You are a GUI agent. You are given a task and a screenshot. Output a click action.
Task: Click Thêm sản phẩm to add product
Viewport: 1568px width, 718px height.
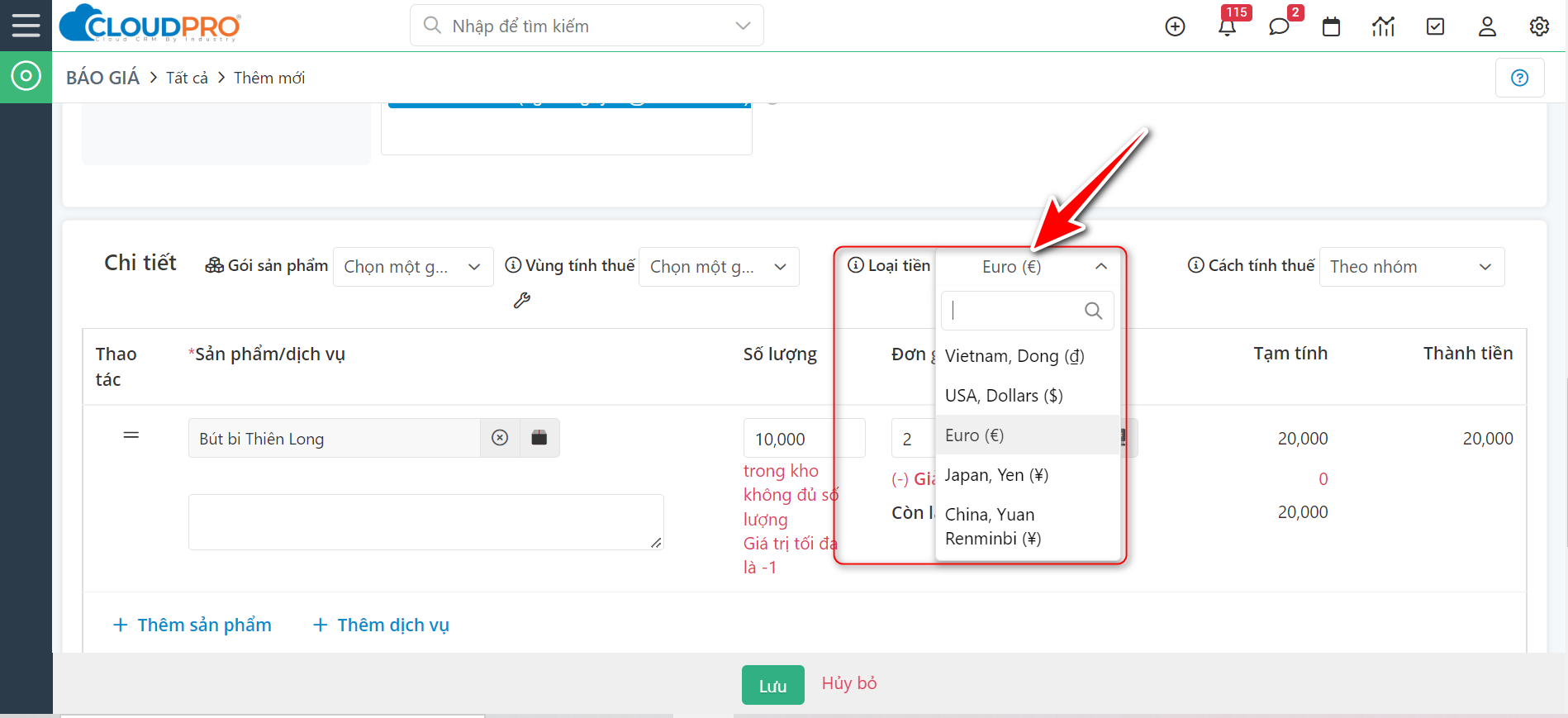click(x=192, y=625)
